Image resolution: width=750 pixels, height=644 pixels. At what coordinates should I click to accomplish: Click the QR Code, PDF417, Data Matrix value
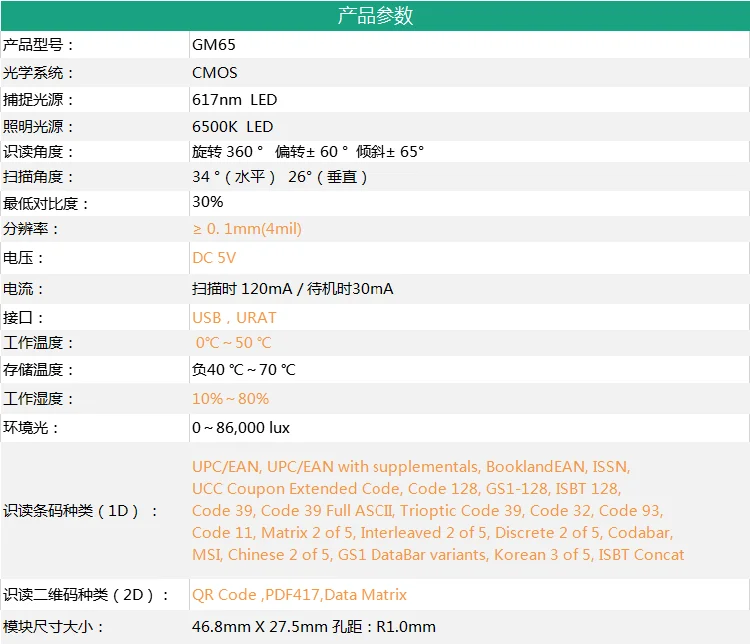(x=299, y=595)
